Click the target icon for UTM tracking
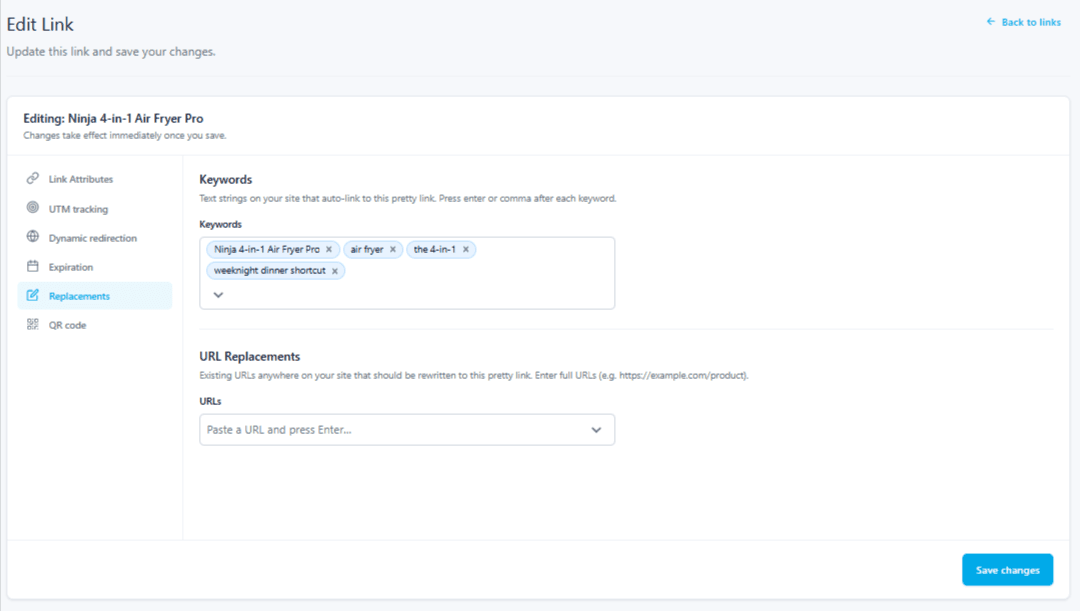Image resolution: width=1080 pixels, height=611 pixels. click(x=32, y=207)
